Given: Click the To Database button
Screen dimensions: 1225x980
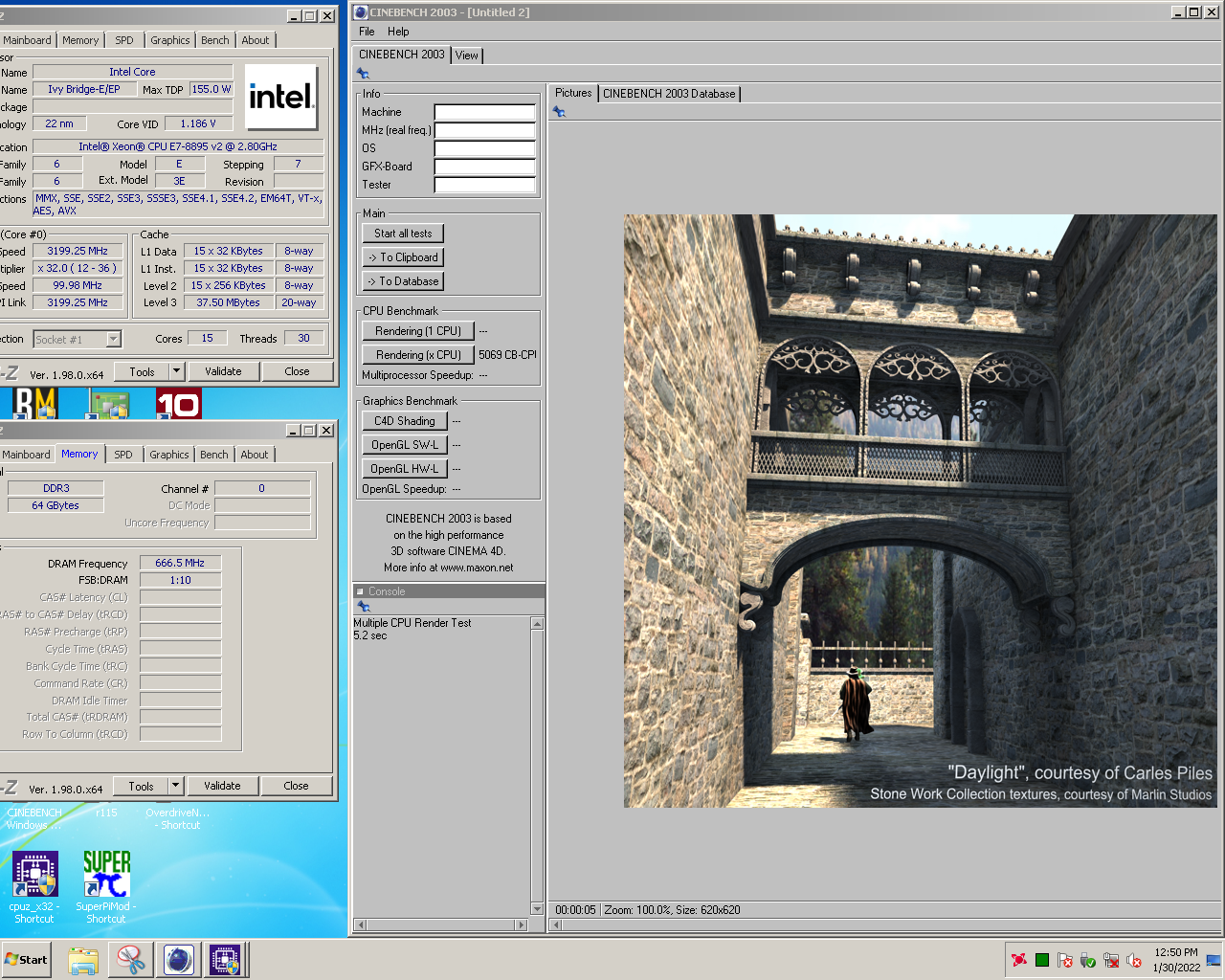Looking at the screenshot, I should 403,281.
